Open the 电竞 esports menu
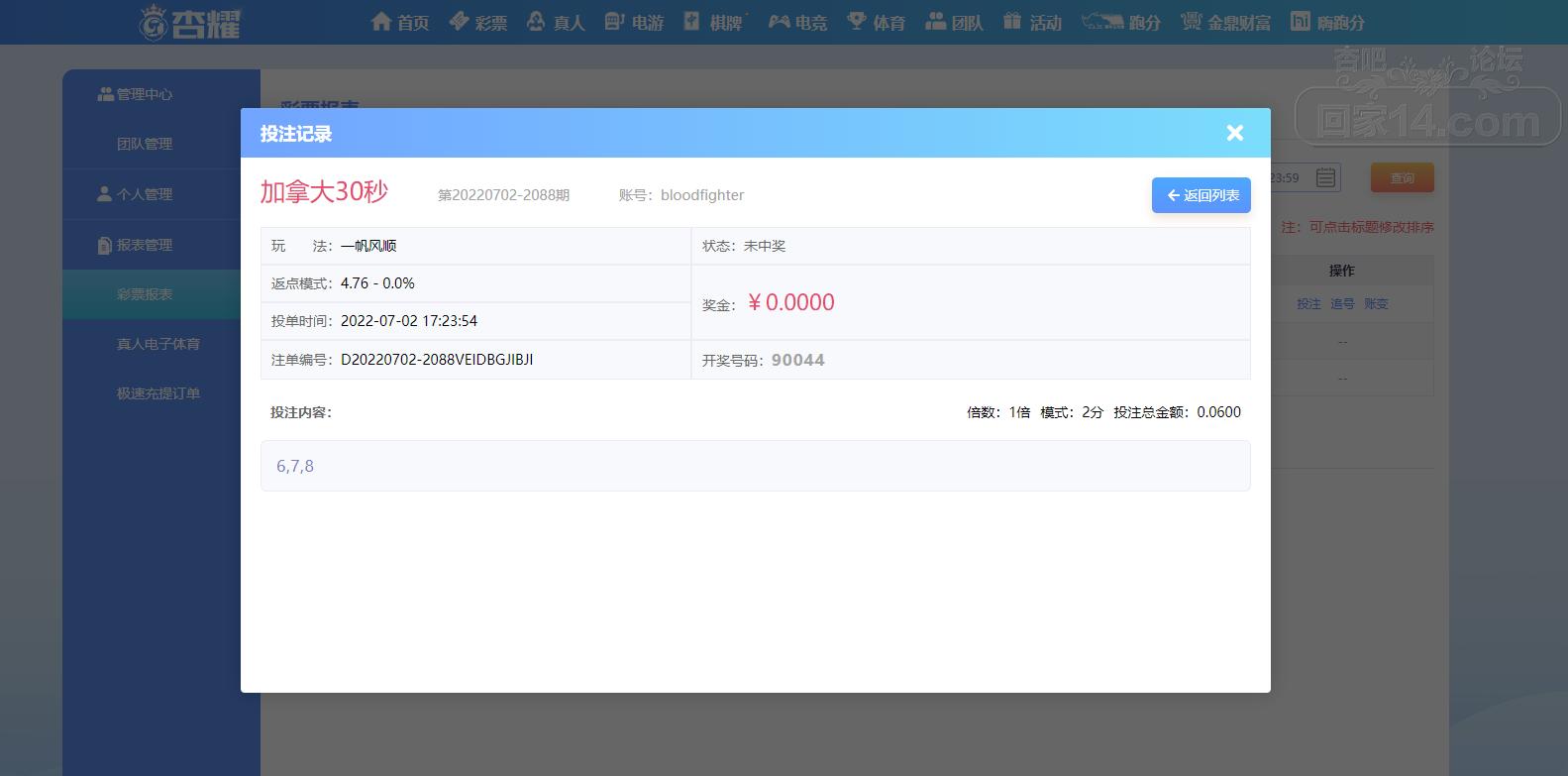This screenshot has width=1568, height=776. 797,22
